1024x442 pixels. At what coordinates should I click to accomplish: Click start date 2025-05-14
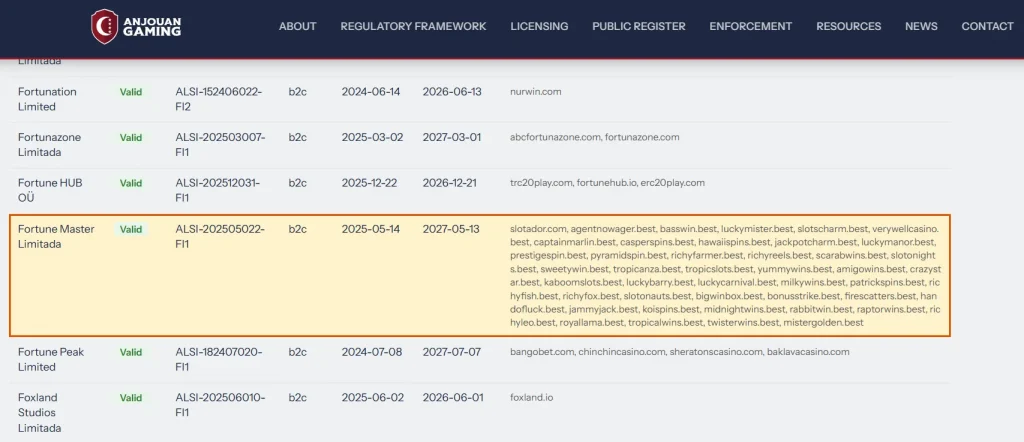(x=371, y=230)
